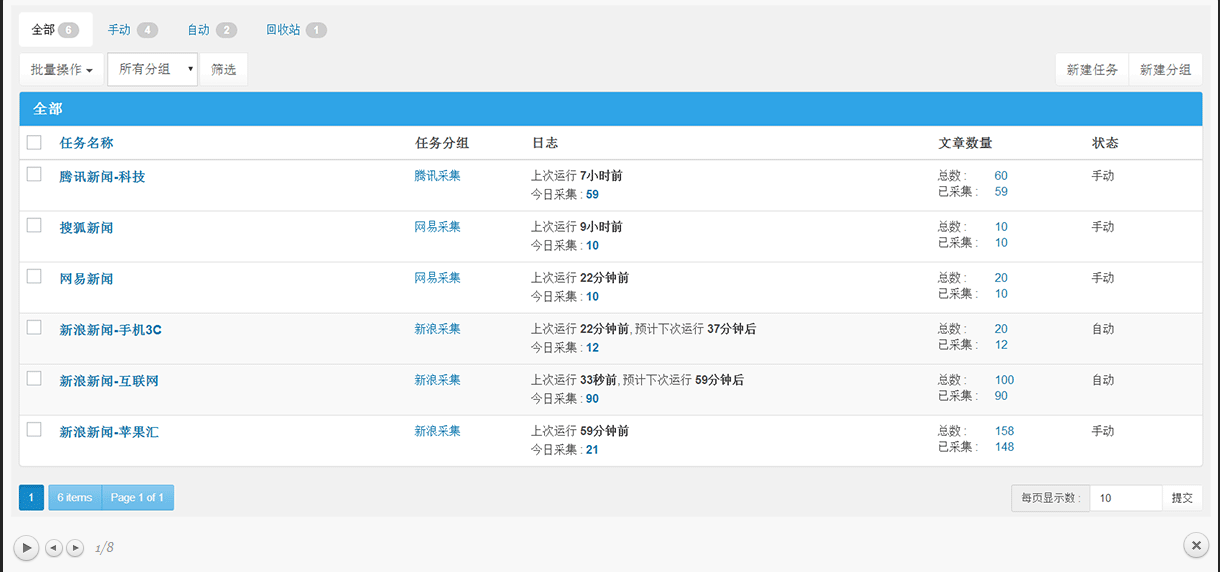The width and height of the screenshot is (1220, 572).
Task: Open the 批量操作 dropdown
Action: [x=61, y=69]
